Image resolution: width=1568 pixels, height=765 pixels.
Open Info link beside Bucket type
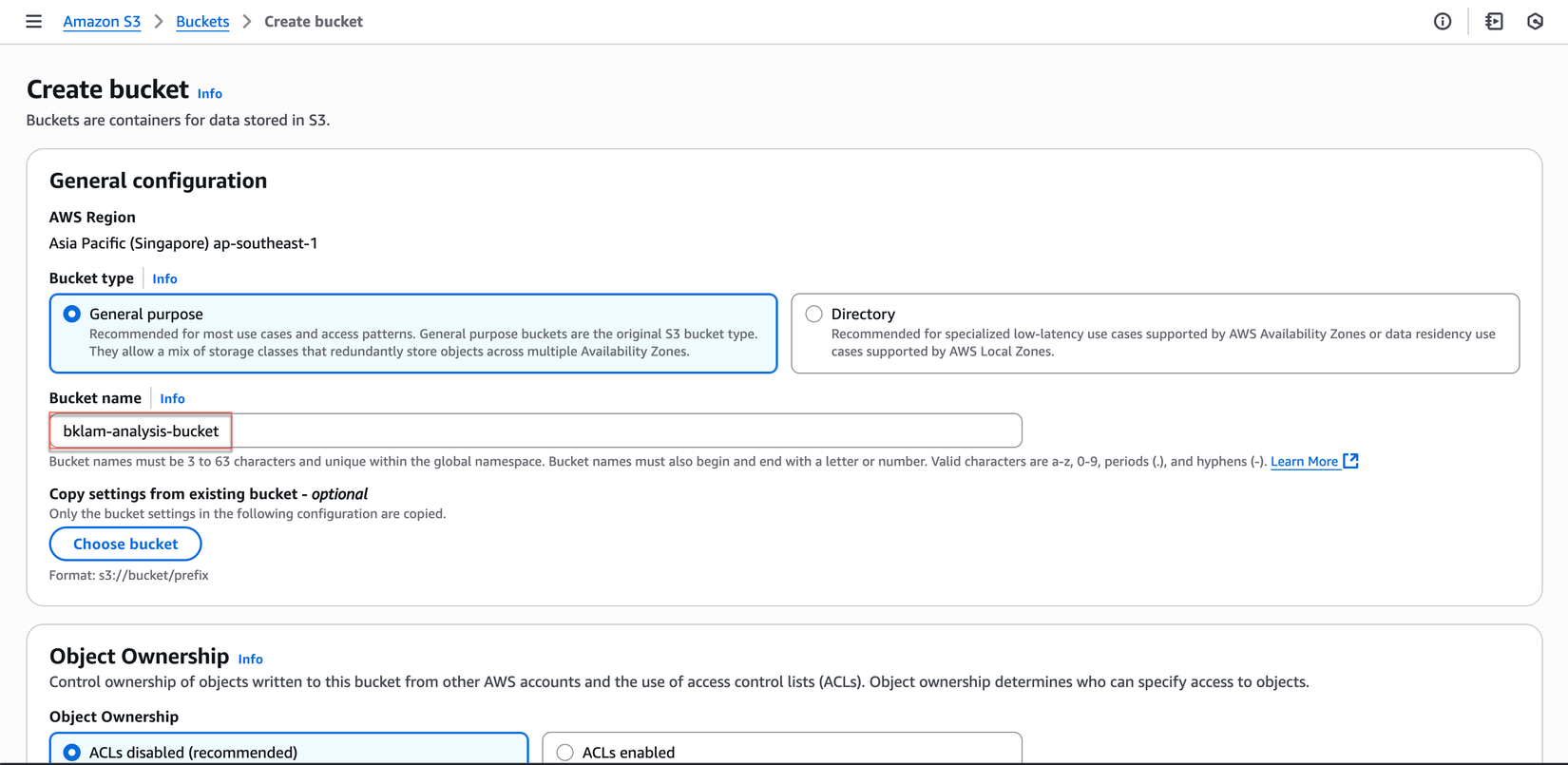(164, 278)
